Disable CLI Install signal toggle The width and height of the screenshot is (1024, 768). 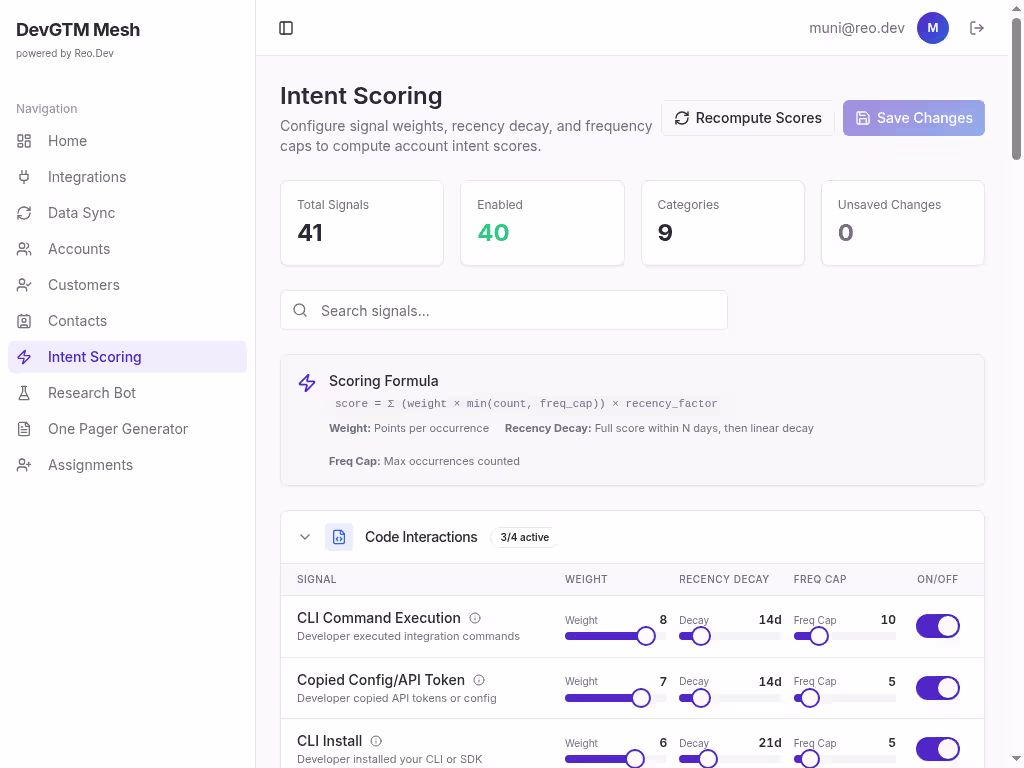pyautogui.click(x=938, y=749)
